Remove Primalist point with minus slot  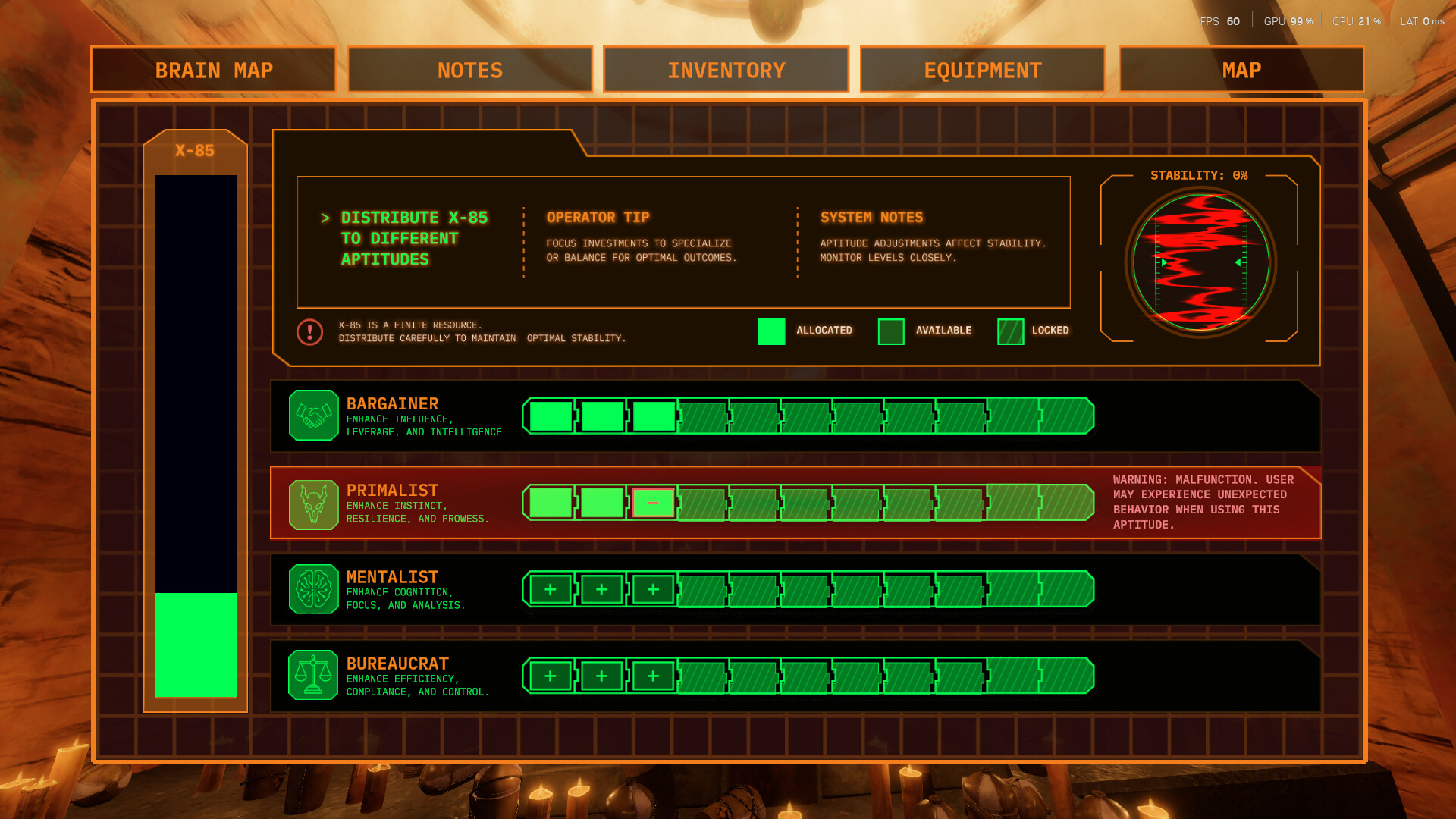(x=653, y=503)
